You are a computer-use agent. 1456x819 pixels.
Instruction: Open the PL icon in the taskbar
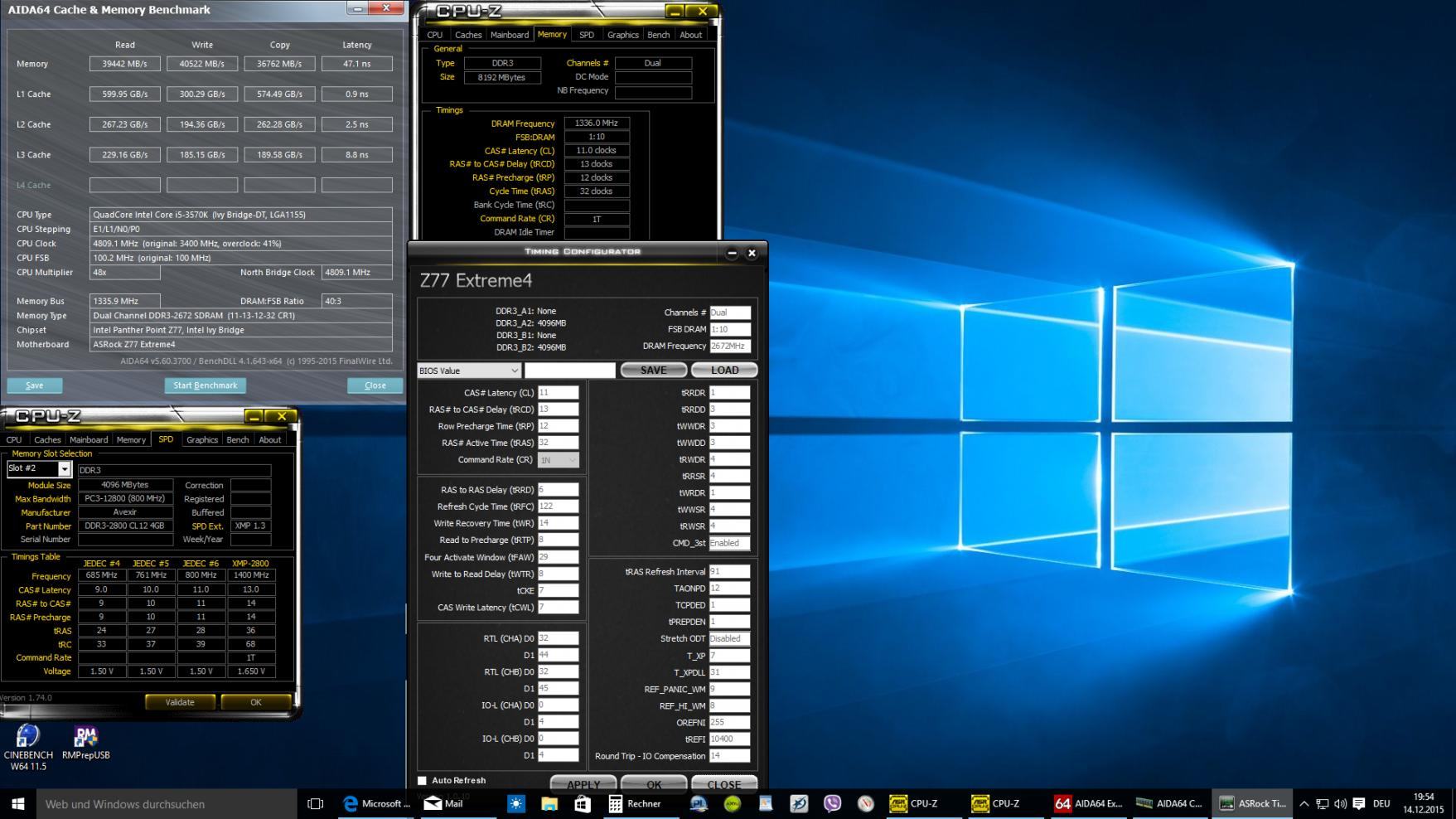[699, 803]
